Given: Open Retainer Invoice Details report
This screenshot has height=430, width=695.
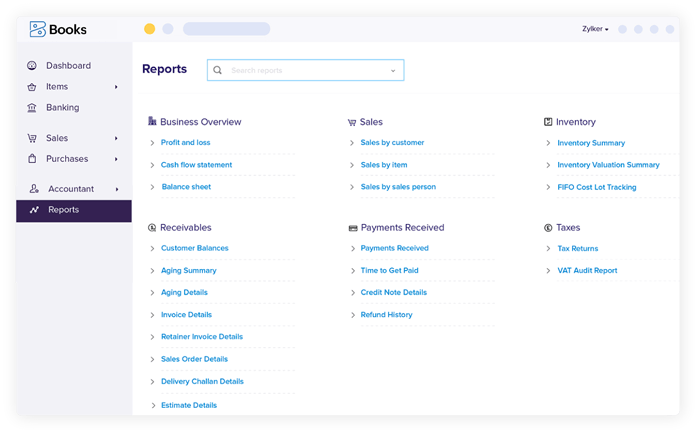Looking at the screenshot, I should tap(202, 336).
